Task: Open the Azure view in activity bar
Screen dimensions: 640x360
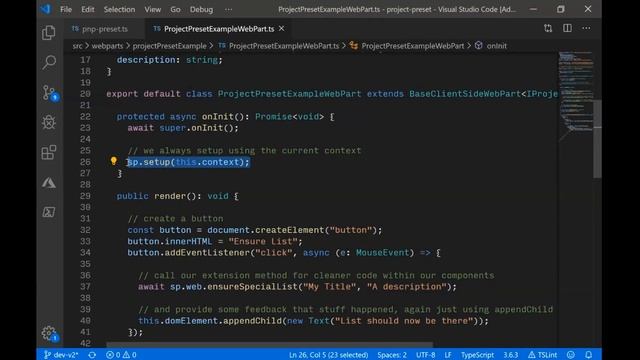Action: pos(49,182)
